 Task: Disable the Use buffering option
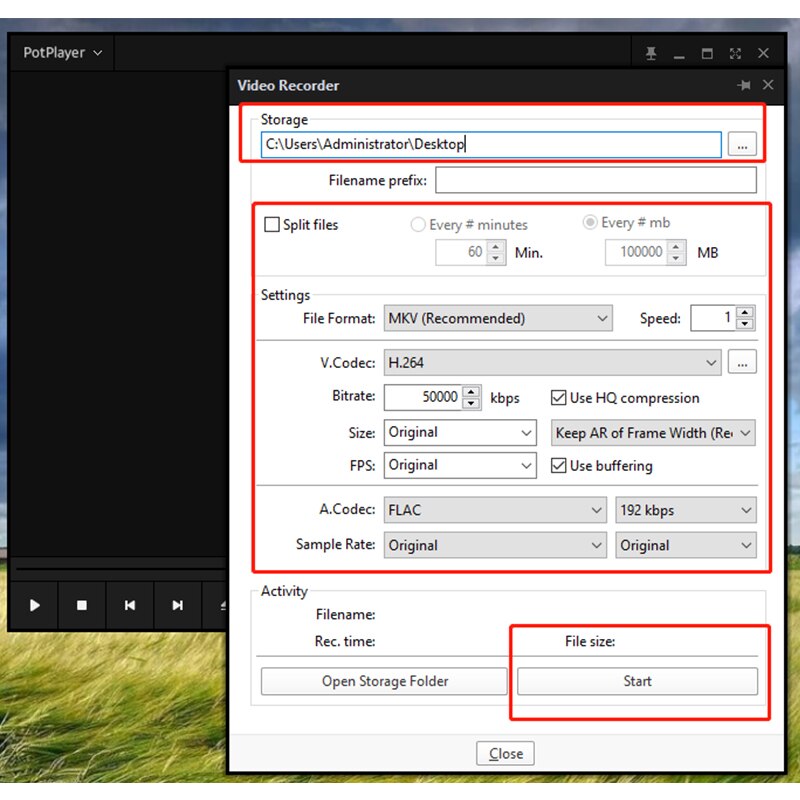559,465
